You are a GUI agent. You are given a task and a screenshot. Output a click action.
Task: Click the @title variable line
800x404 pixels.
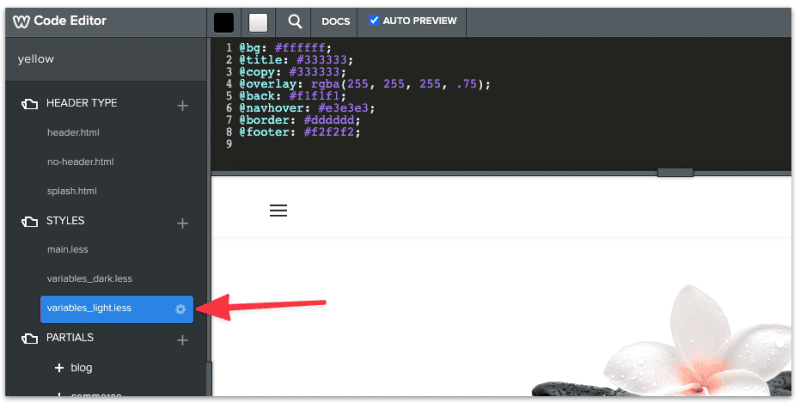(x=296, y=60)
